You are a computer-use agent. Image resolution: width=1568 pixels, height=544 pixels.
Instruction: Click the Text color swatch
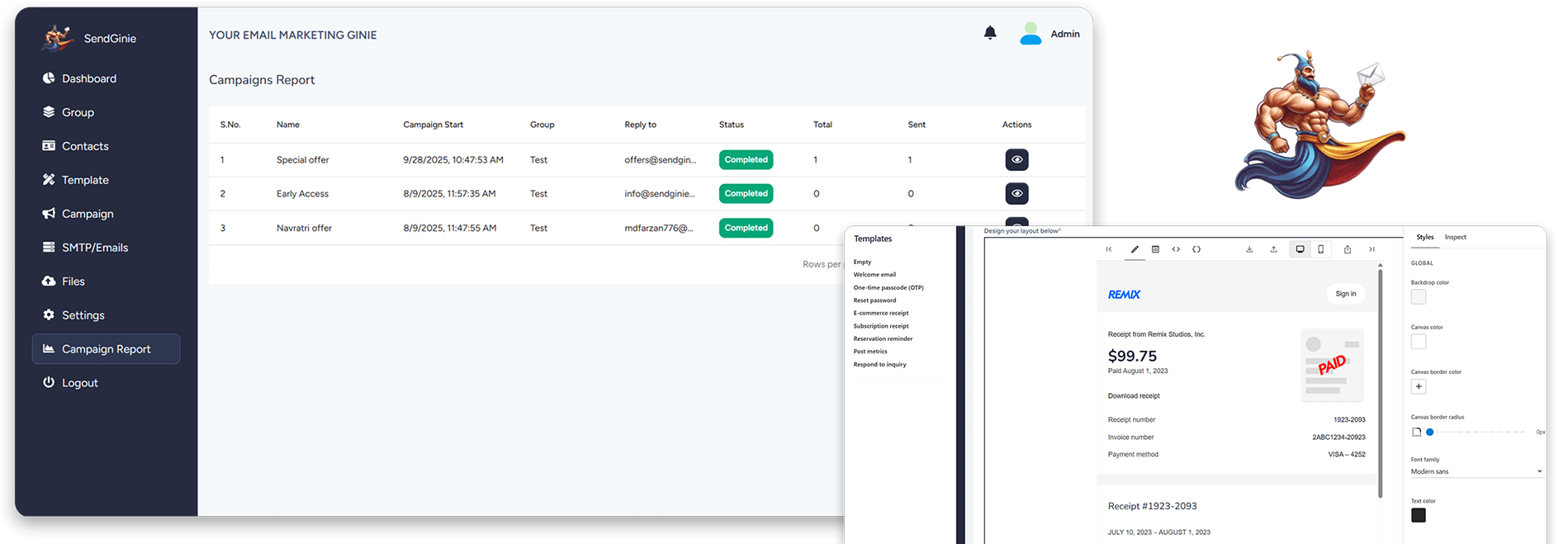click(1419, 515)
